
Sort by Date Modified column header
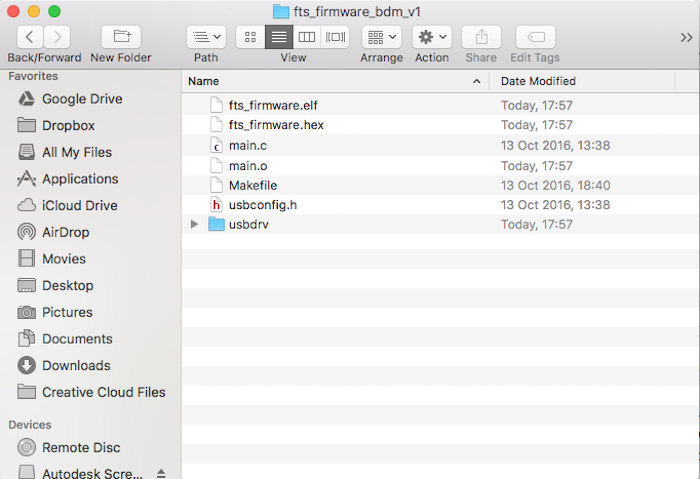click(x=582, y=81)
